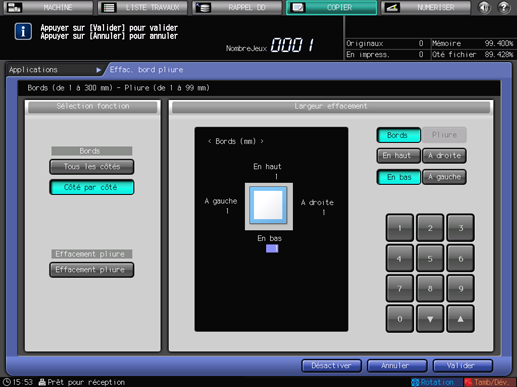Select the Pliure width toggle
This screenshot has width=517, height=387.
click(x=444, y=135)
